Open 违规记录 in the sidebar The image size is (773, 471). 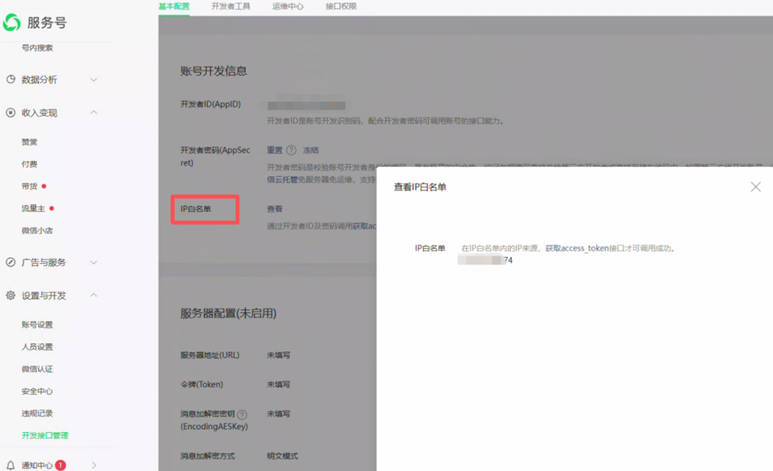[x=37, y=413]
